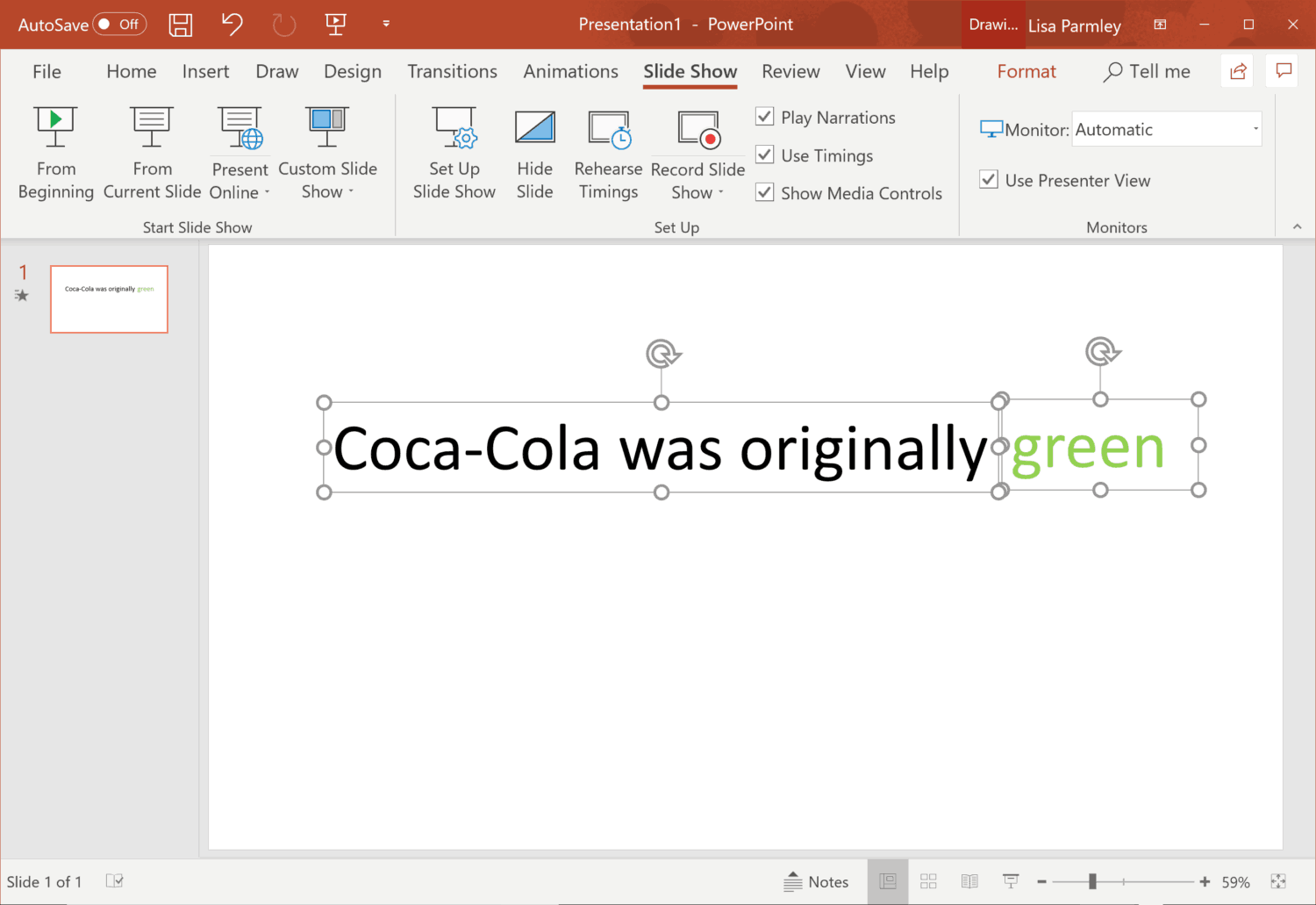
Task: Click the zoom in plus button
Action: click(x=1205, y=882)
